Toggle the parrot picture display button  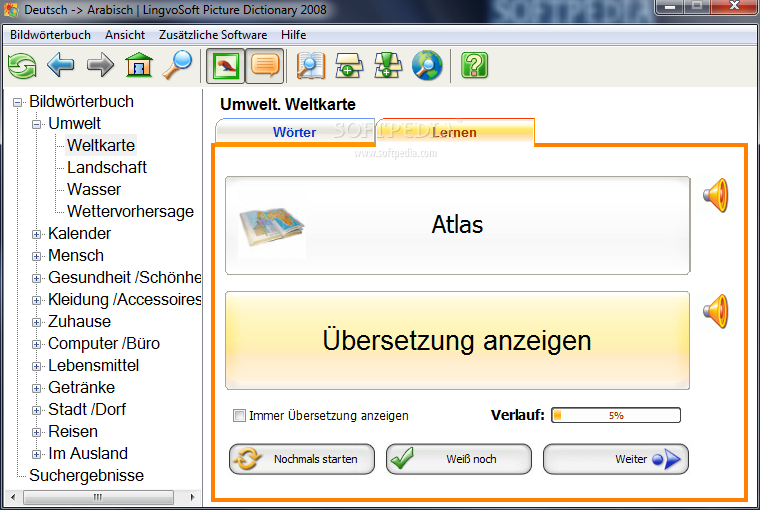coord(225,65)
